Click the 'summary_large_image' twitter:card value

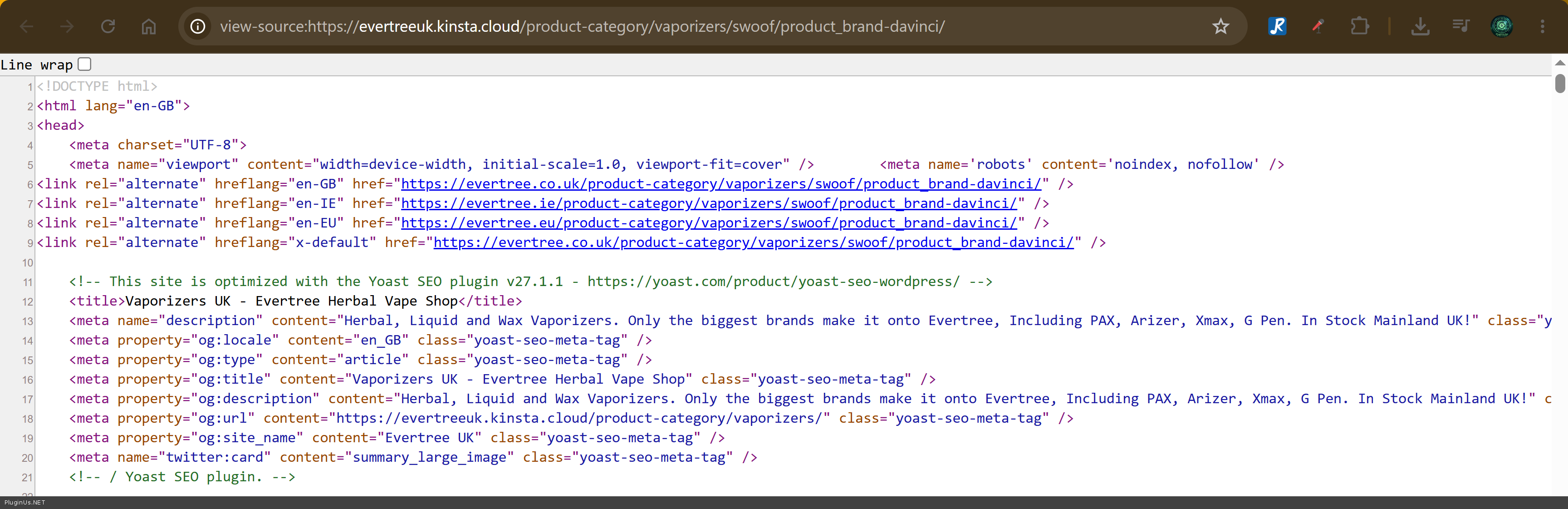pos(429,457)
